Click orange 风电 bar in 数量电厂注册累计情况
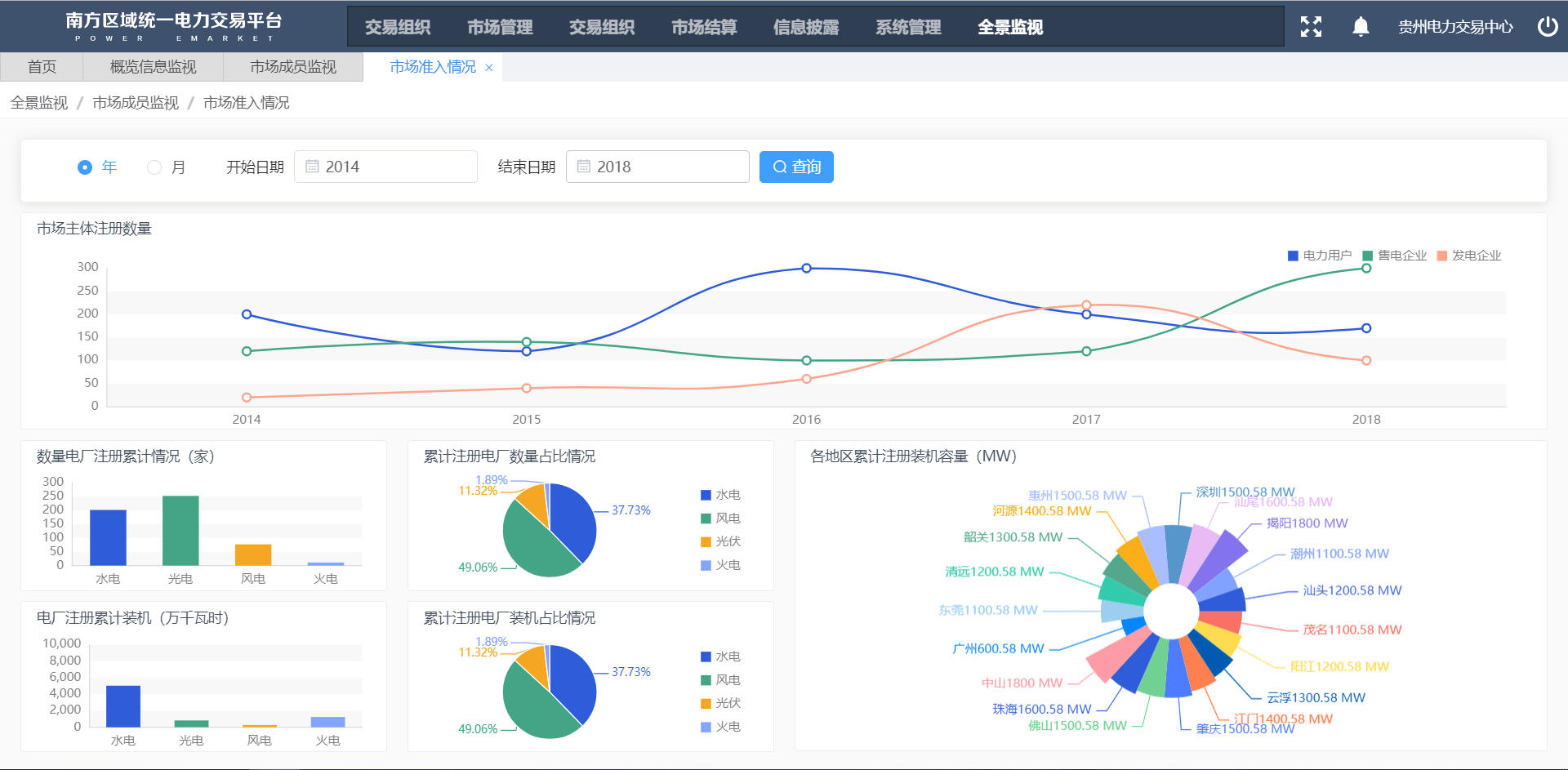1568x770 pixels. pos(253,554)
